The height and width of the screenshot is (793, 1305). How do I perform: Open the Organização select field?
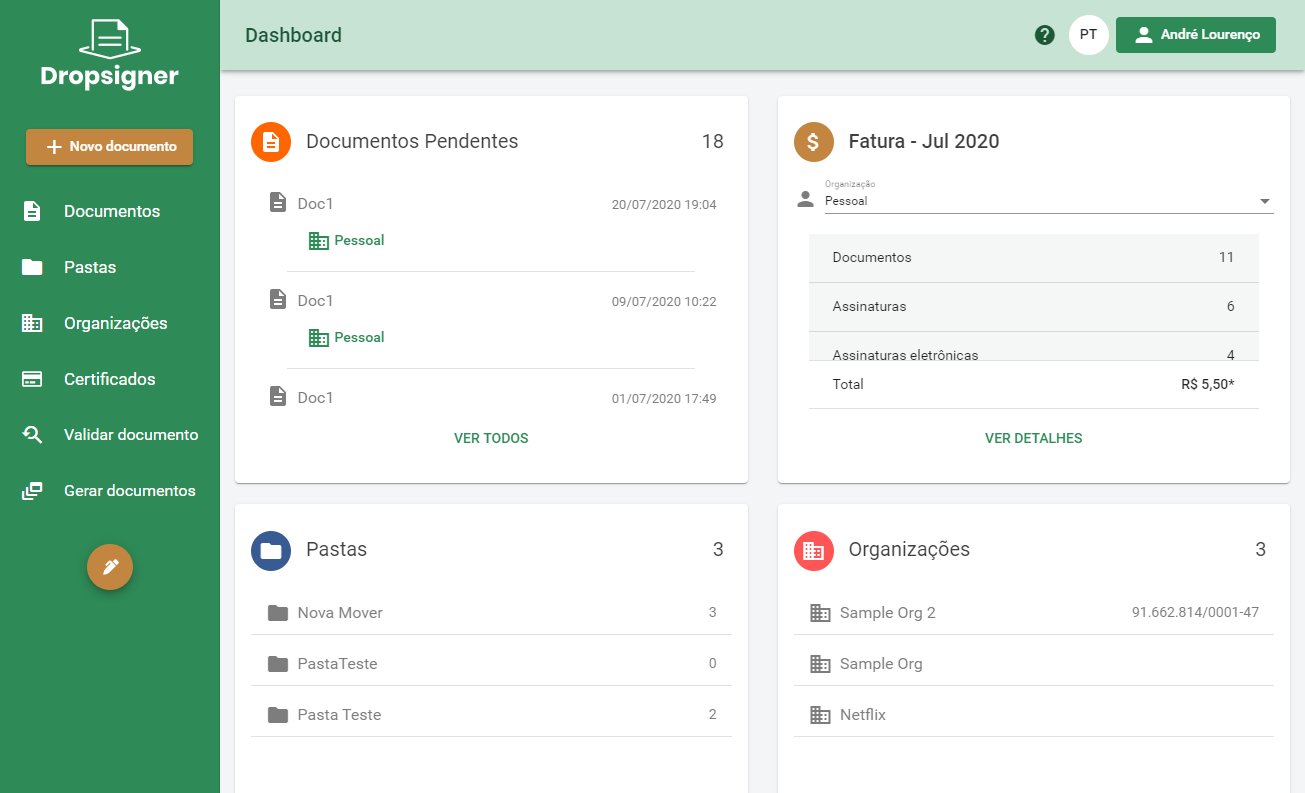(x=1048, y=197)
